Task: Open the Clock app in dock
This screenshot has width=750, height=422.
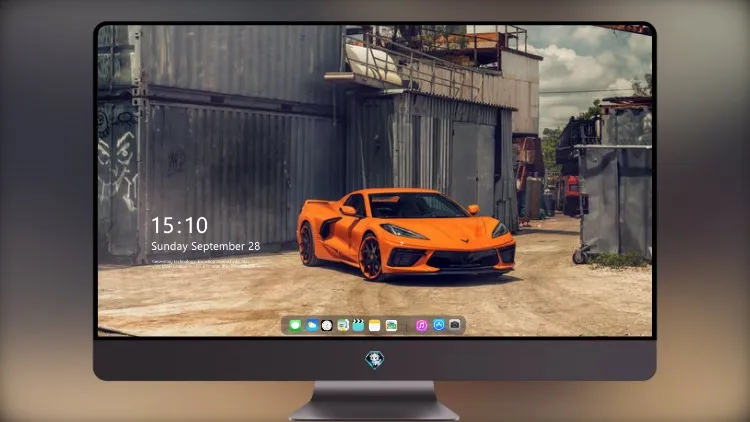Action: point(327,325)
